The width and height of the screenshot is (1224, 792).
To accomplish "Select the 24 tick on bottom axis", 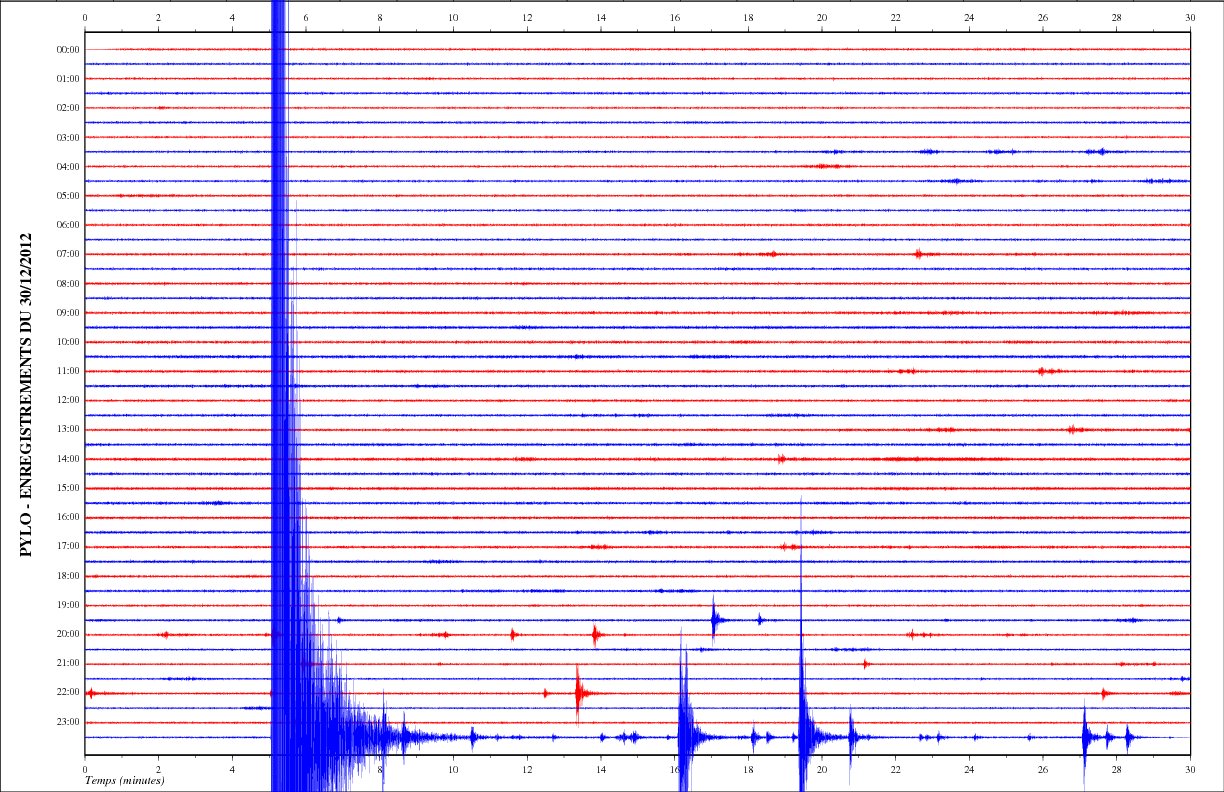I will 969,769.
